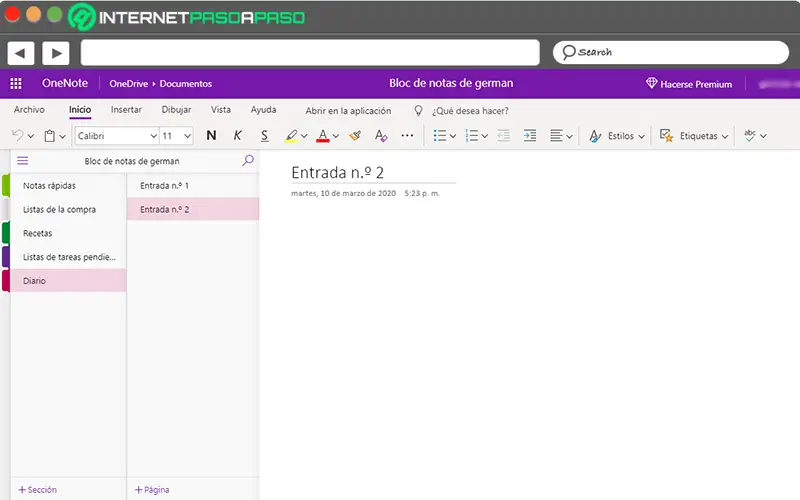Click the spell check abc icon
The width and height of the screenshot is (800, 500).
click(x=749, y=136)
